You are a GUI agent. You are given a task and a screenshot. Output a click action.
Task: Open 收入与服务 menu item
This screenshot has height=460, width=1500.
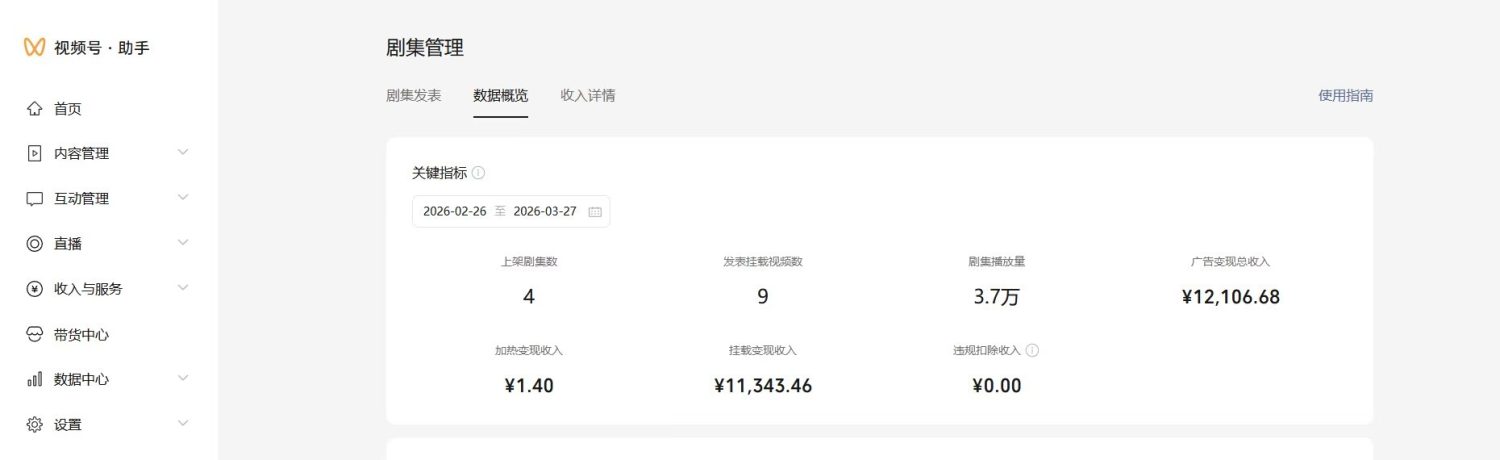(x=88, y=289)
